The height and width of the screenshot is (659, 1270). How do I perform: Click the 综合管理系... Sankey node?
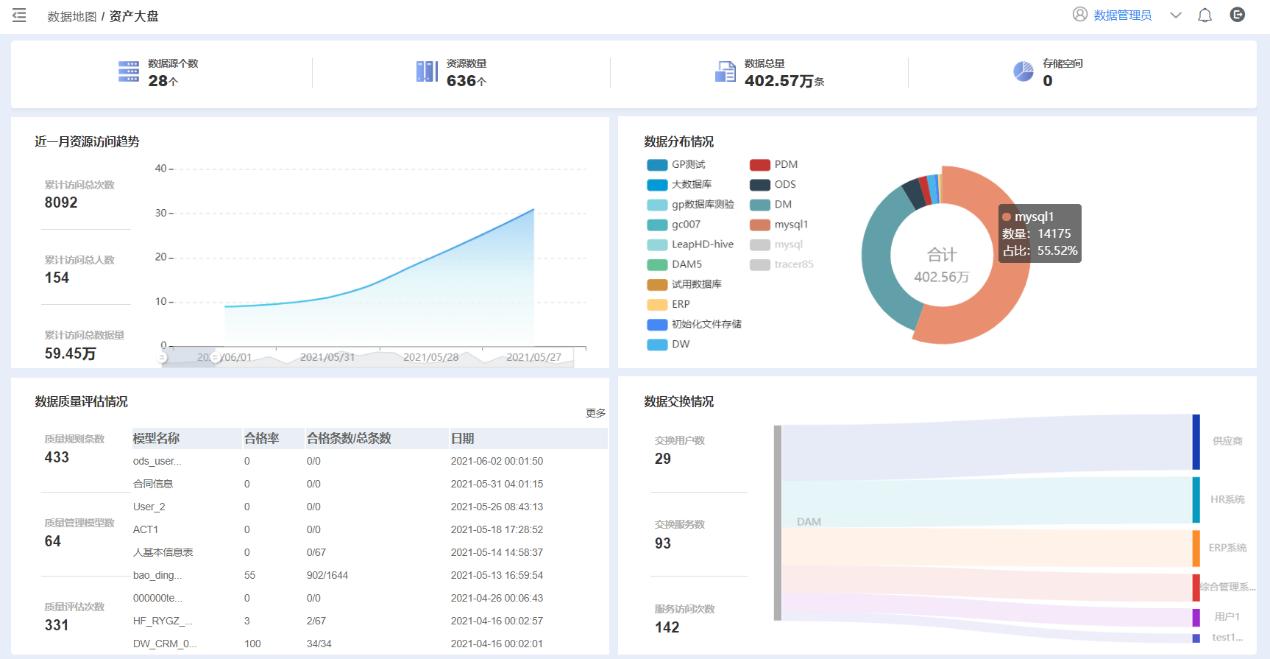pyautogui.click(x=1196, y=588)
